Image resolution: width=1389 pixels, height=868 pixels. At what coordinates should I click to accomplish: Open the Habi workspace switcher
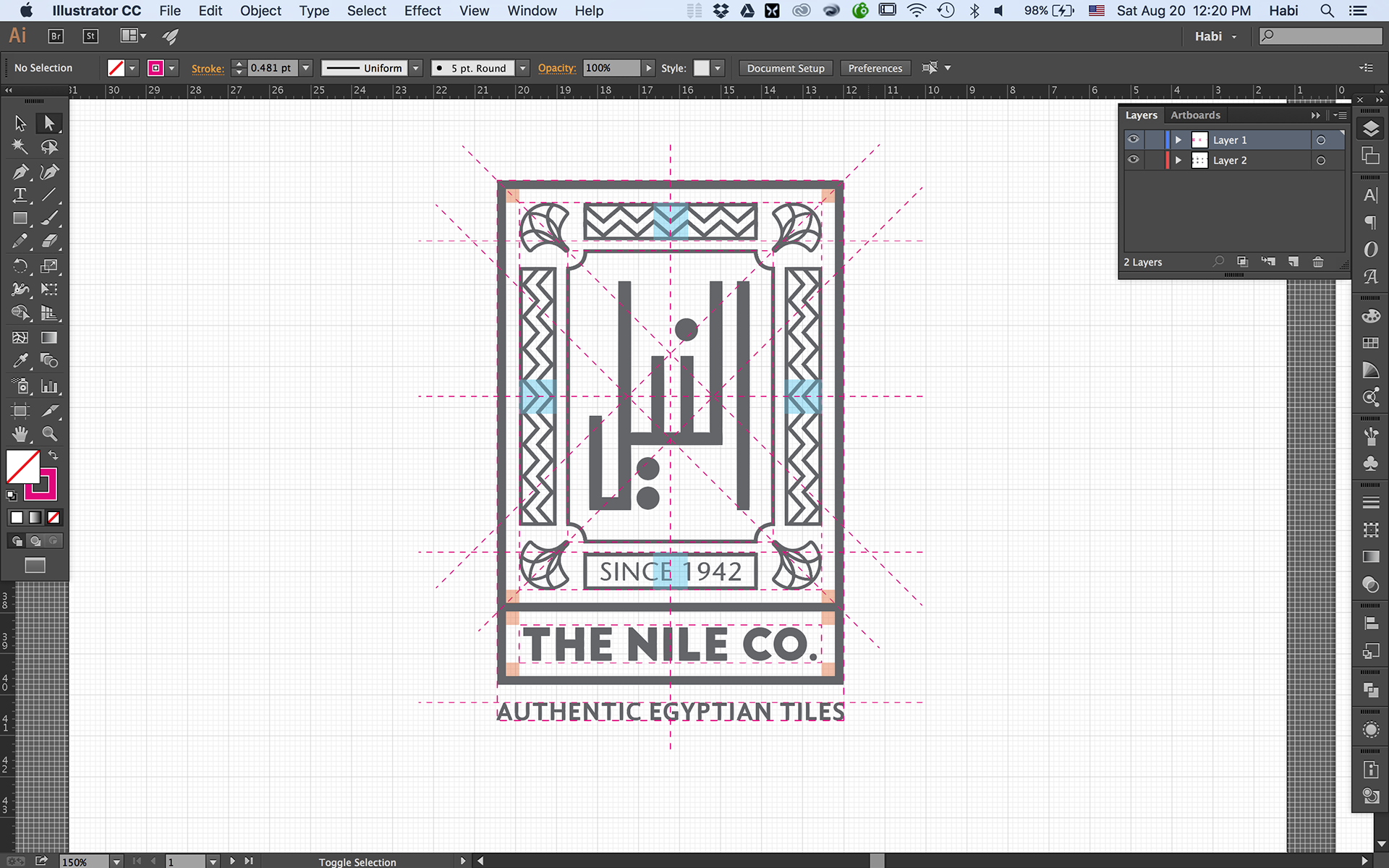(x=1215, y=36)
